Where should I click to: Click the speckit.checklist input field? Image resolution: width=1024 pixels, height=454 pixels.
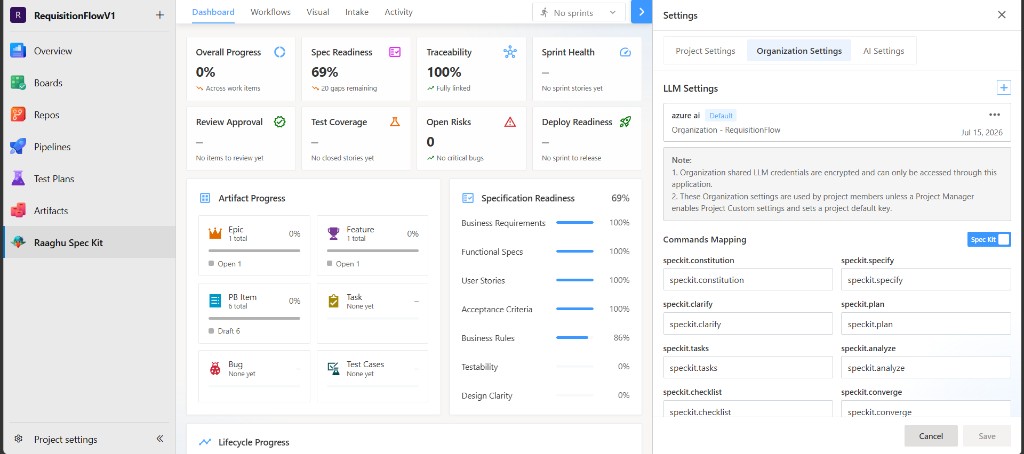[748, 409]
